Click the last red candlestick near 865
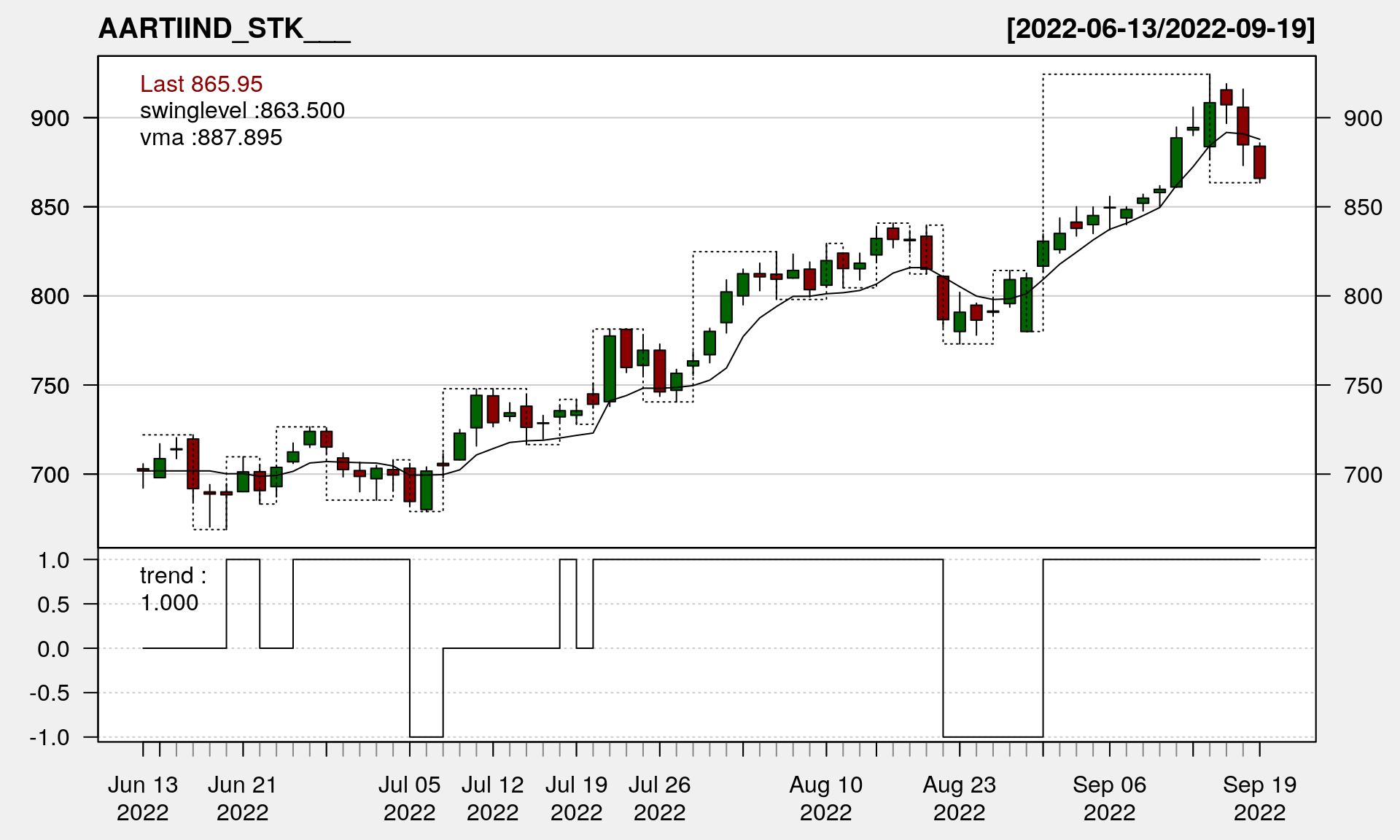The width and height of the screenshot is (1400, 840). coord(1260,162)
